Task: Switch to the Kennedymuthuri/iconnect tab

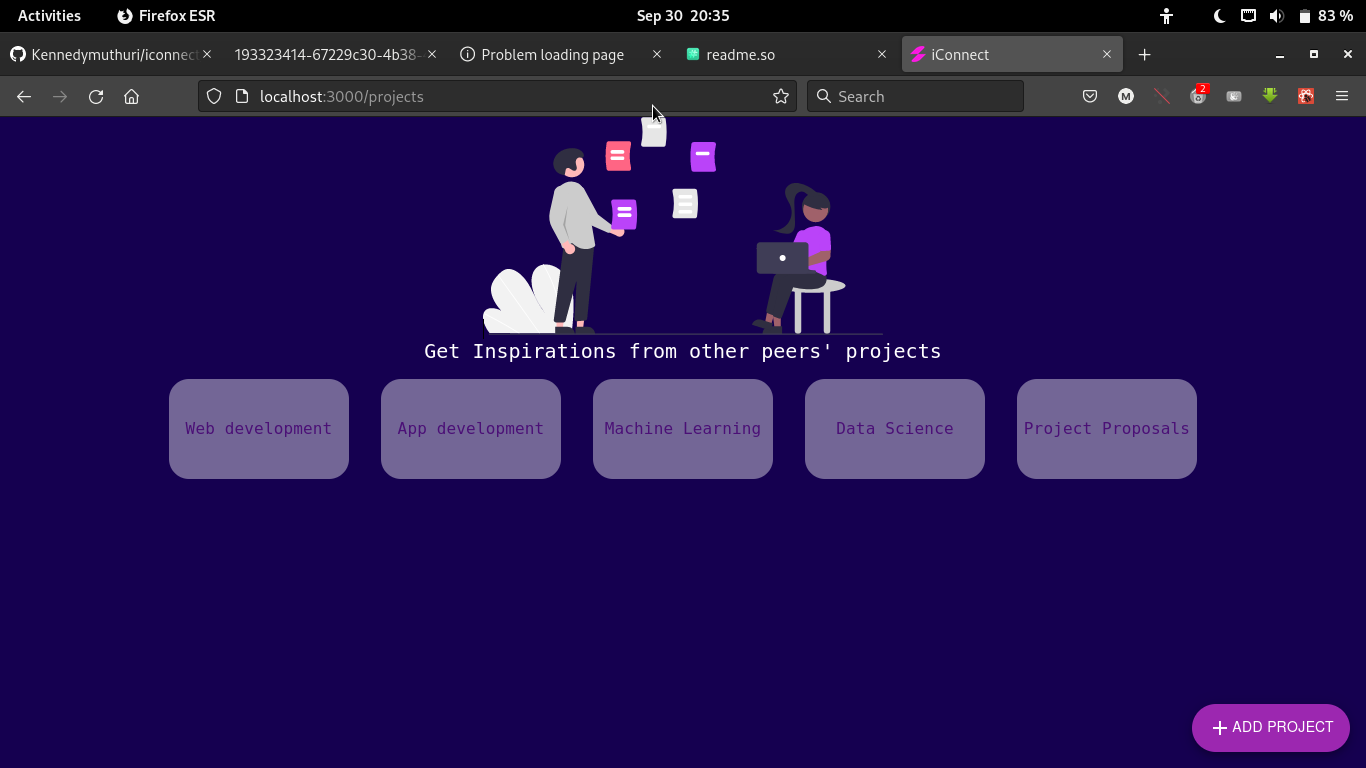Action: pyautogui.click(x=110, y=54)
